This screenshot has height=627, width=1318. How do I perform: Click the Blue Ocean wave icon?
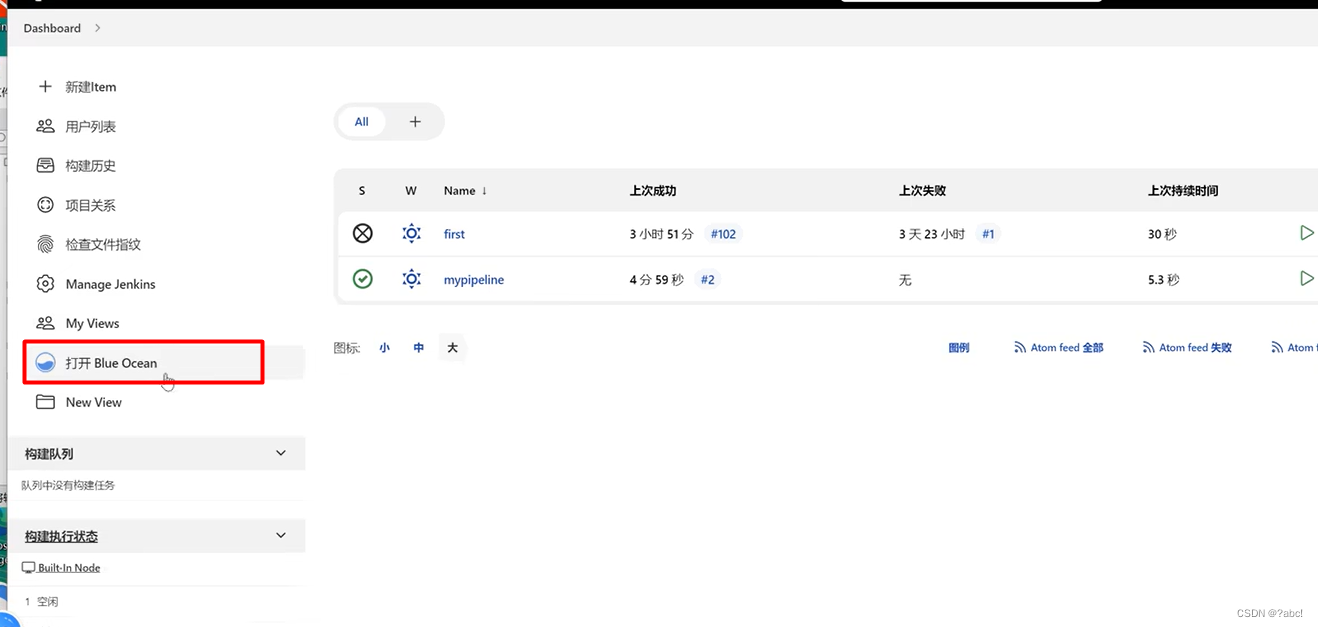[x=45, y=363]
